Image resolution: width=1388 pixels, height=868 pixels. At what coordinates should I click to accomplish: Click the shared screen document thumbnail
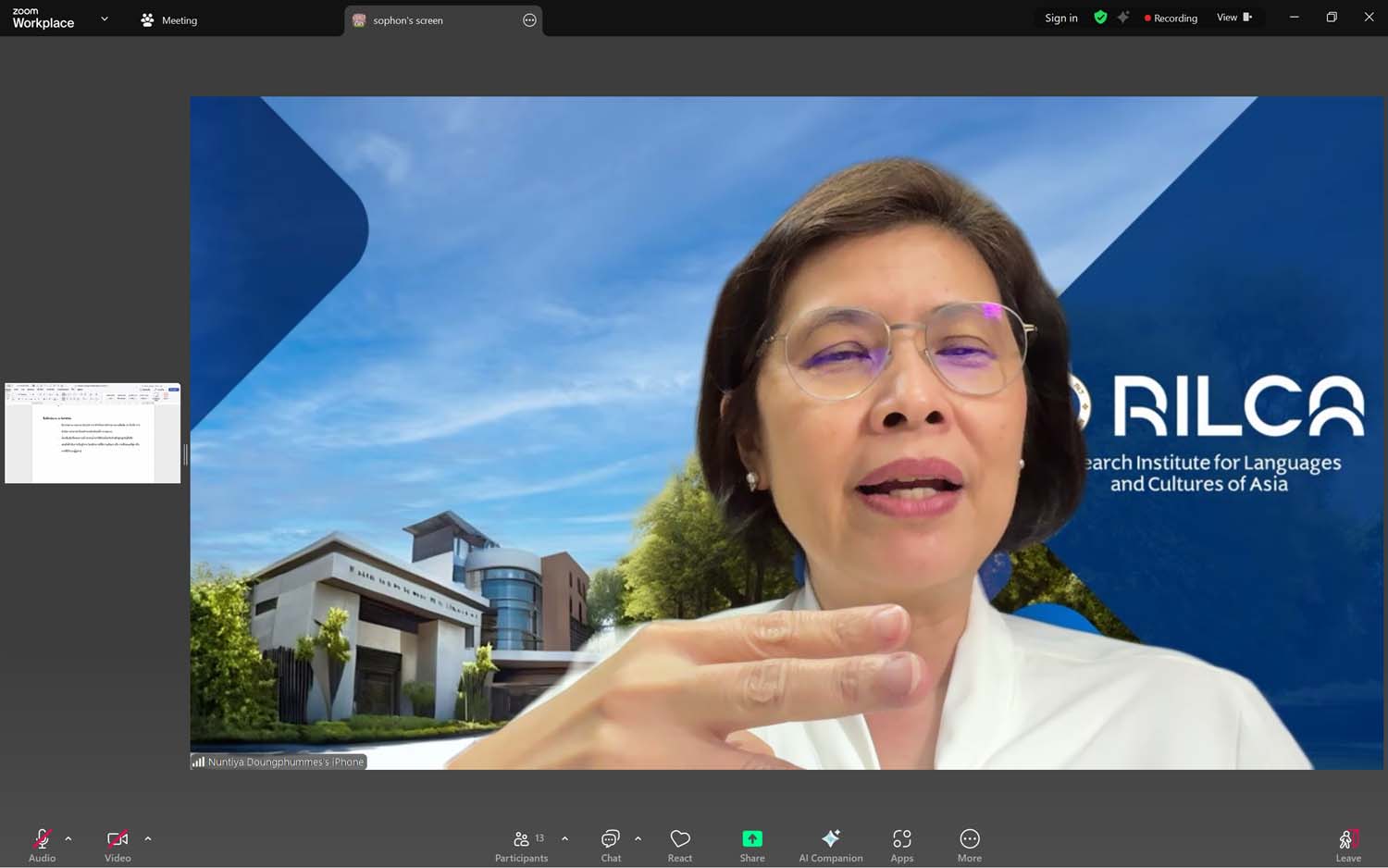tap(93, 433)
